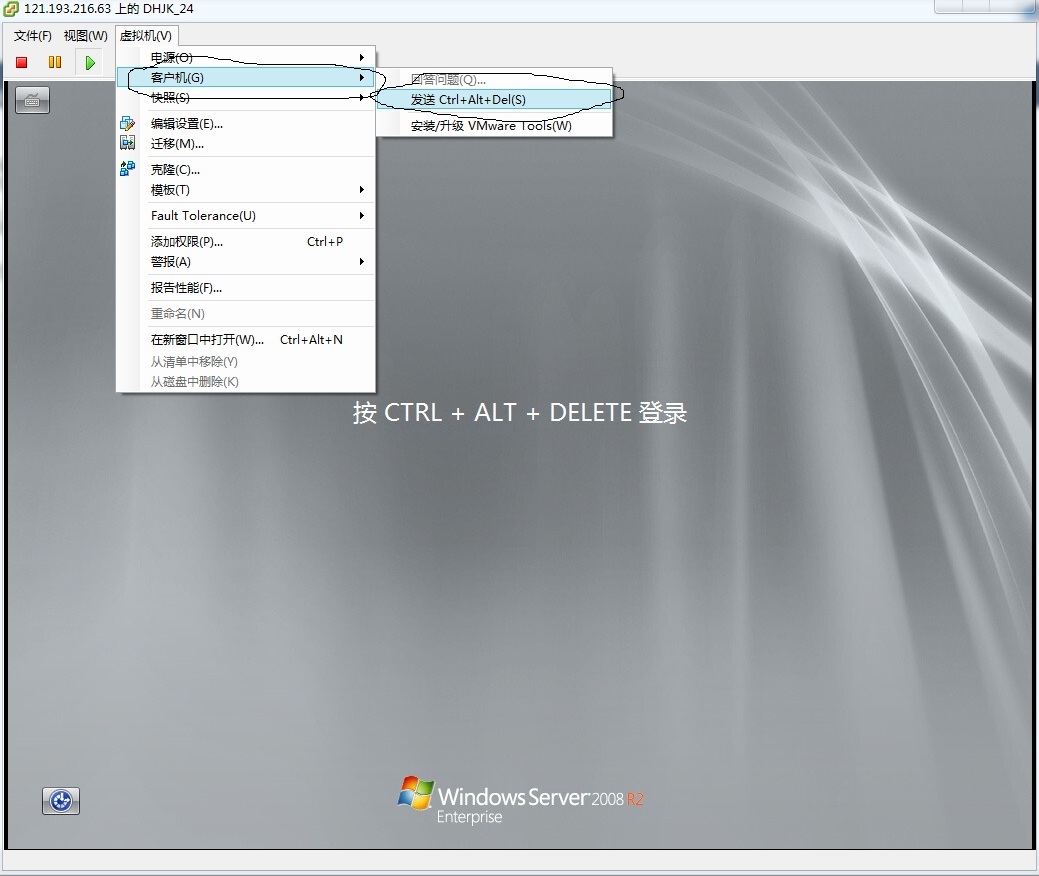Click the 迁移 migrate icon in the menu
This screenshot has height=876, width=1039.
tap(127, 143)
